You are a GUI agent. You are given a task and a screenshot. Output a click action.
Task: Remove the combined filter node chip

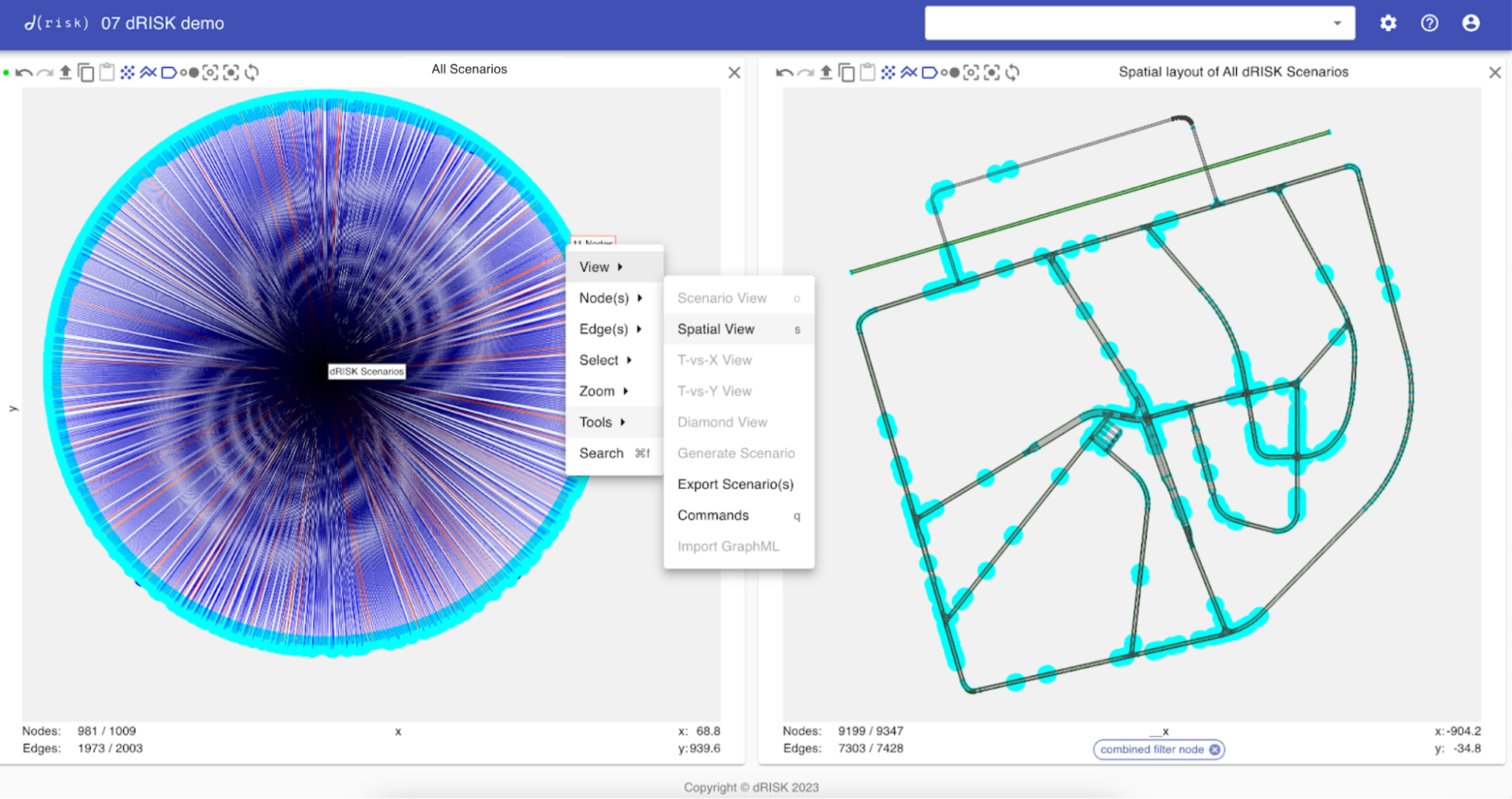1215,750
